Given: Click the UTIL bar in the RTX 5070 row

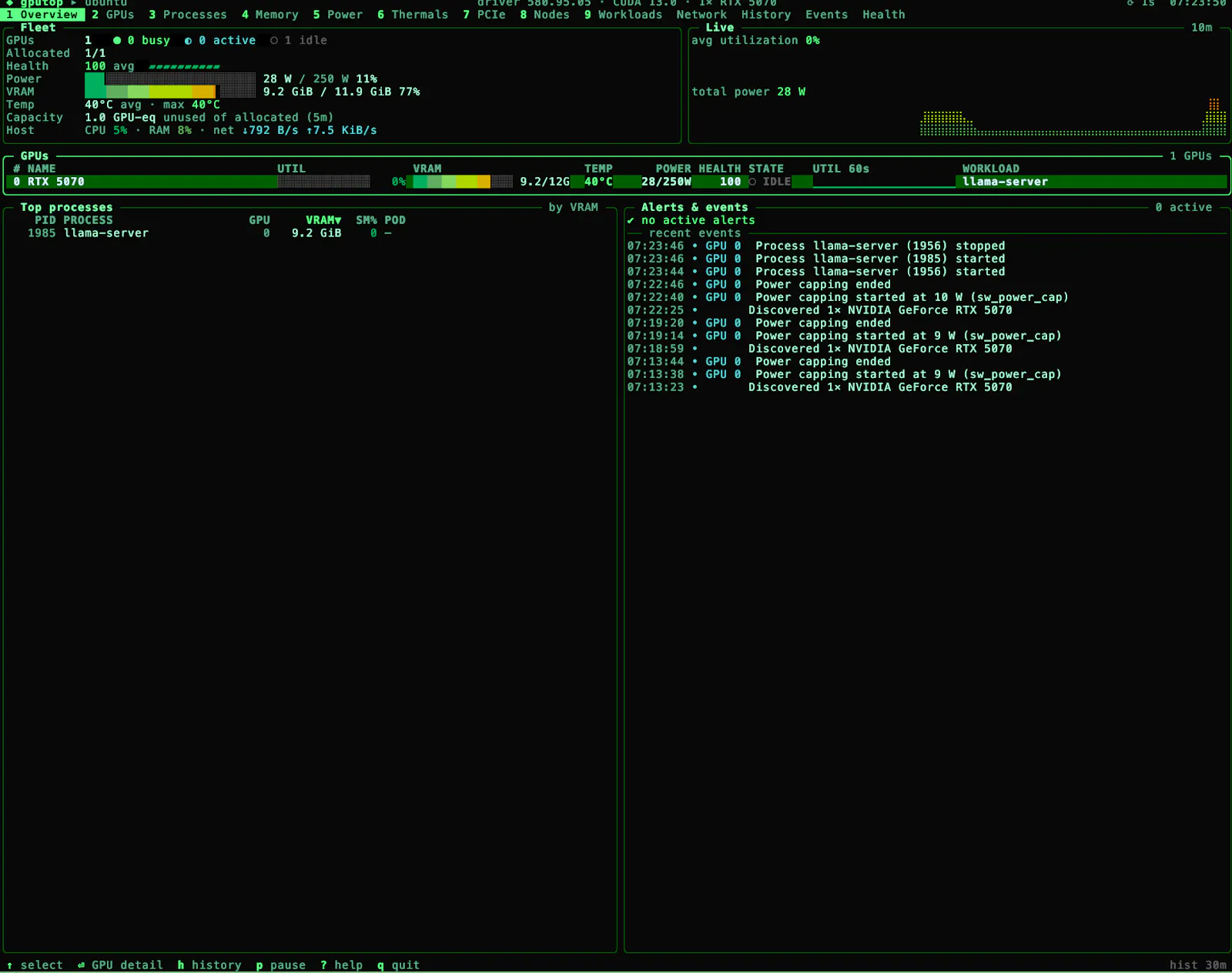Looking at the screenshot, I should coord(323,182).
